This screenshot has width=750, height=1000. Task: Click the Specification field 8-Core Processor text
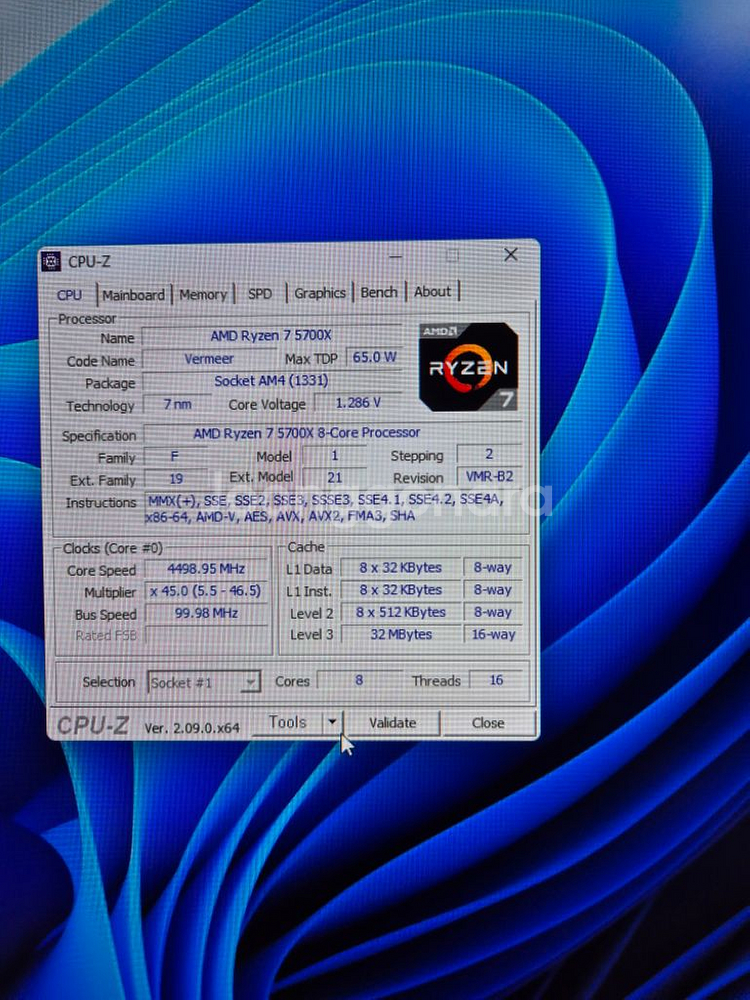click(x=332, y=433)
